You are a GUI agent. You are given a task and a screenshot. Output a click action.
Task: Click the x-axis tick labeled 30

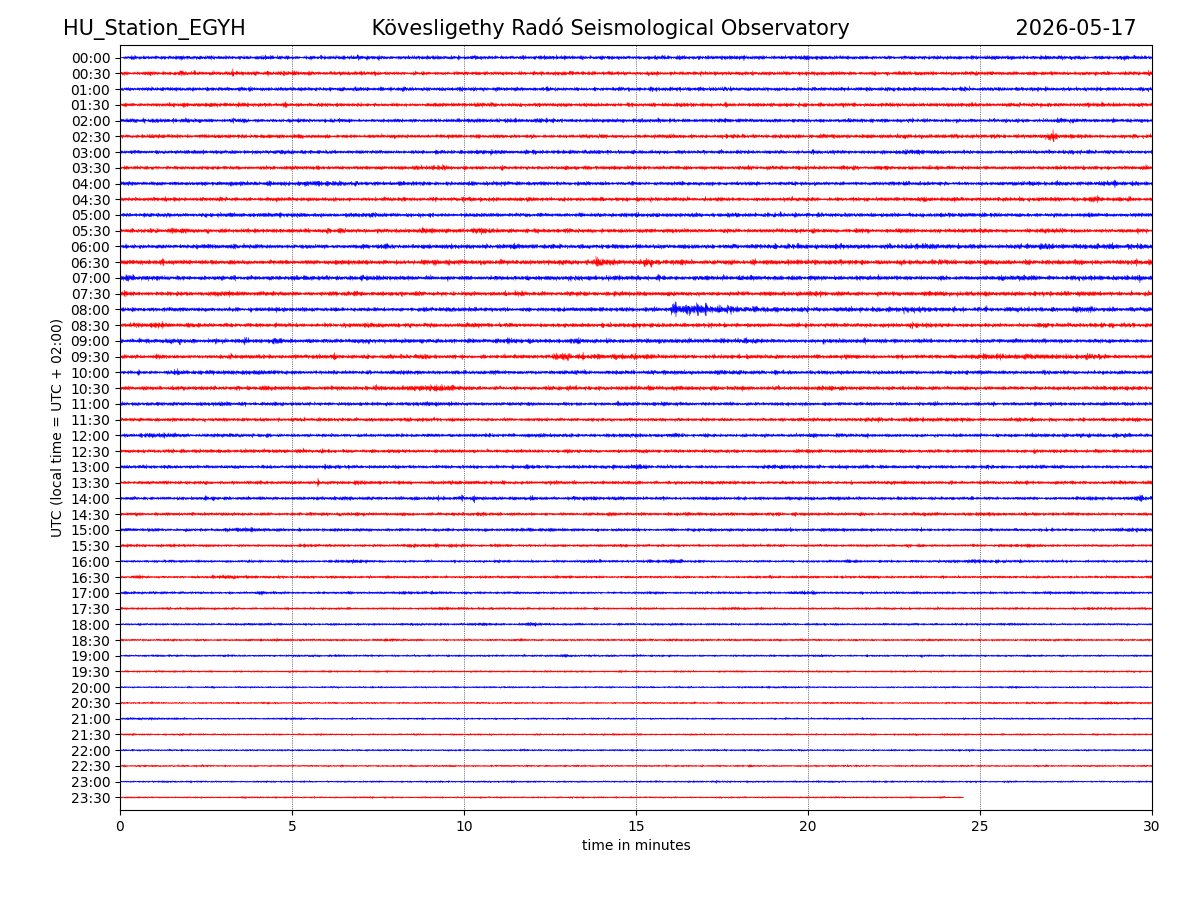tap(1152, 827)
